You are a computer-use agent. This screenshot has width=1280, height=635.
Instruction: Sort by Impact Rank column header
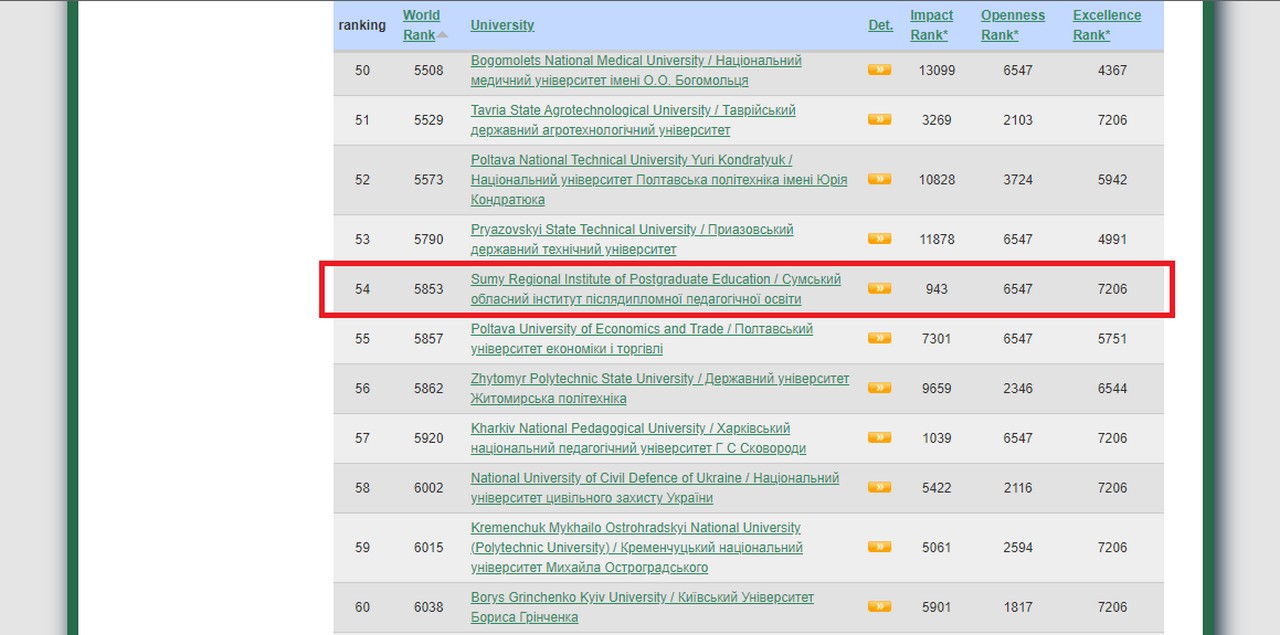931,25
